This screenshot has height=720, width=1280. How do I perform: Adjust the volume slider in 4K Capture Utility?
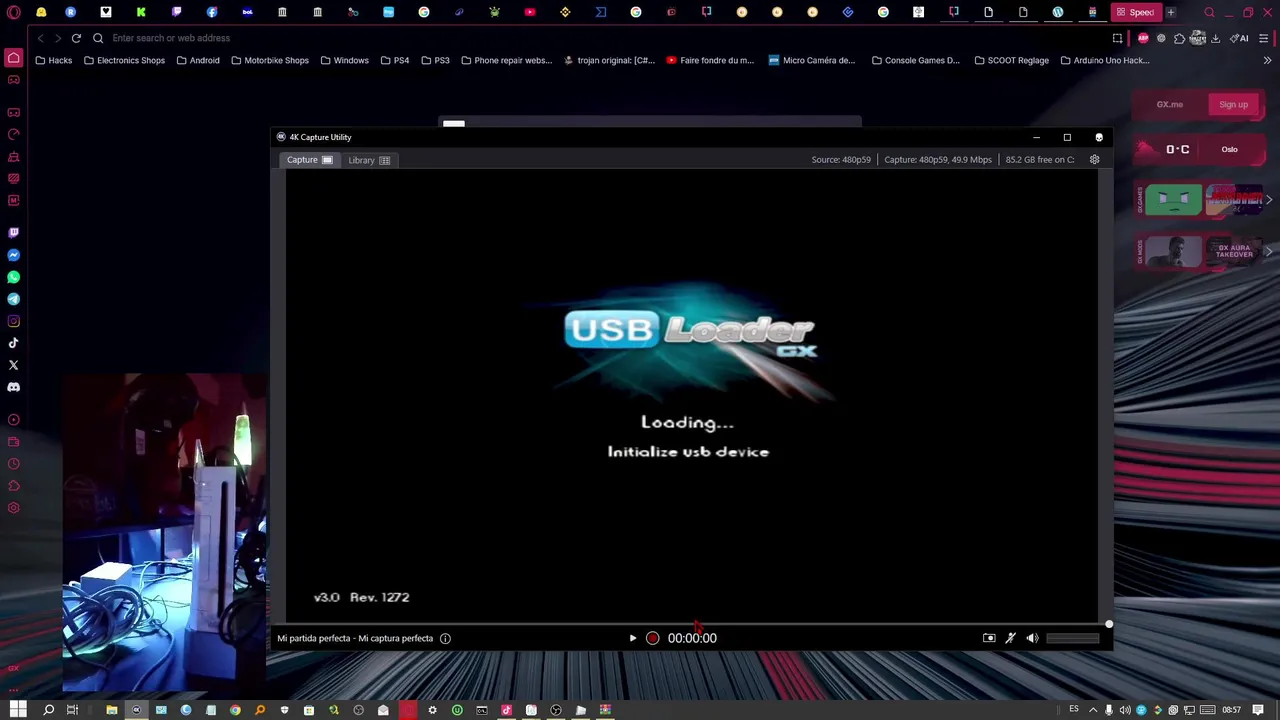coord(1072,638)
